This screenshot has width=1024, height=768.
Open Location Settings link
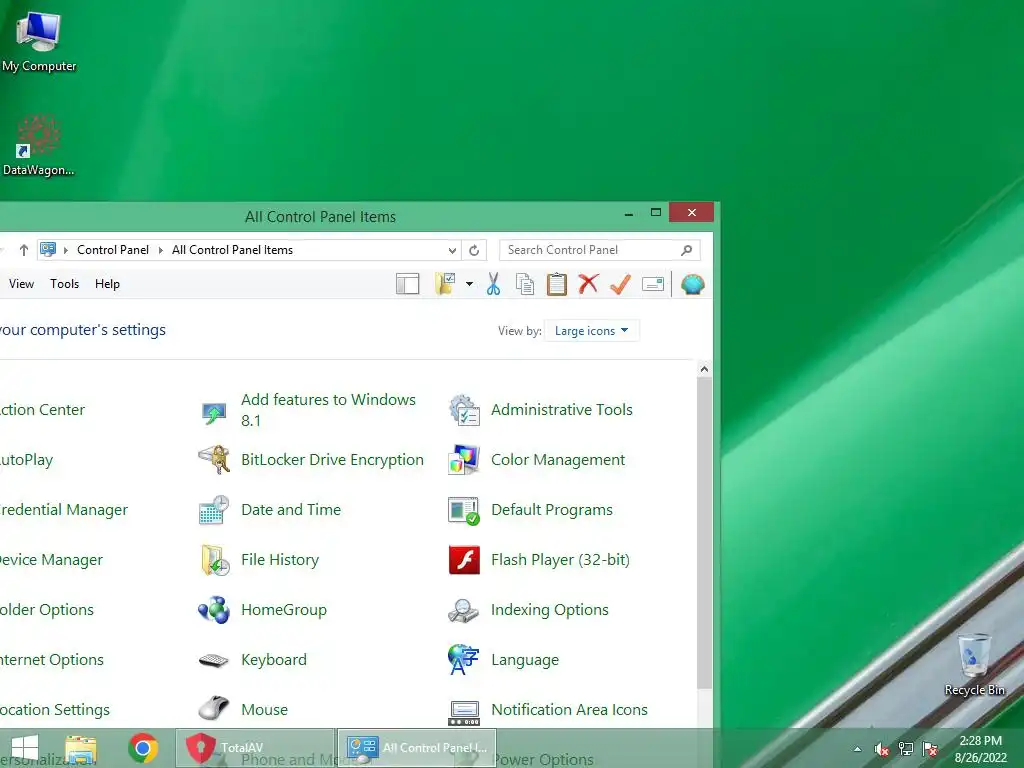[x=55, y=710]
